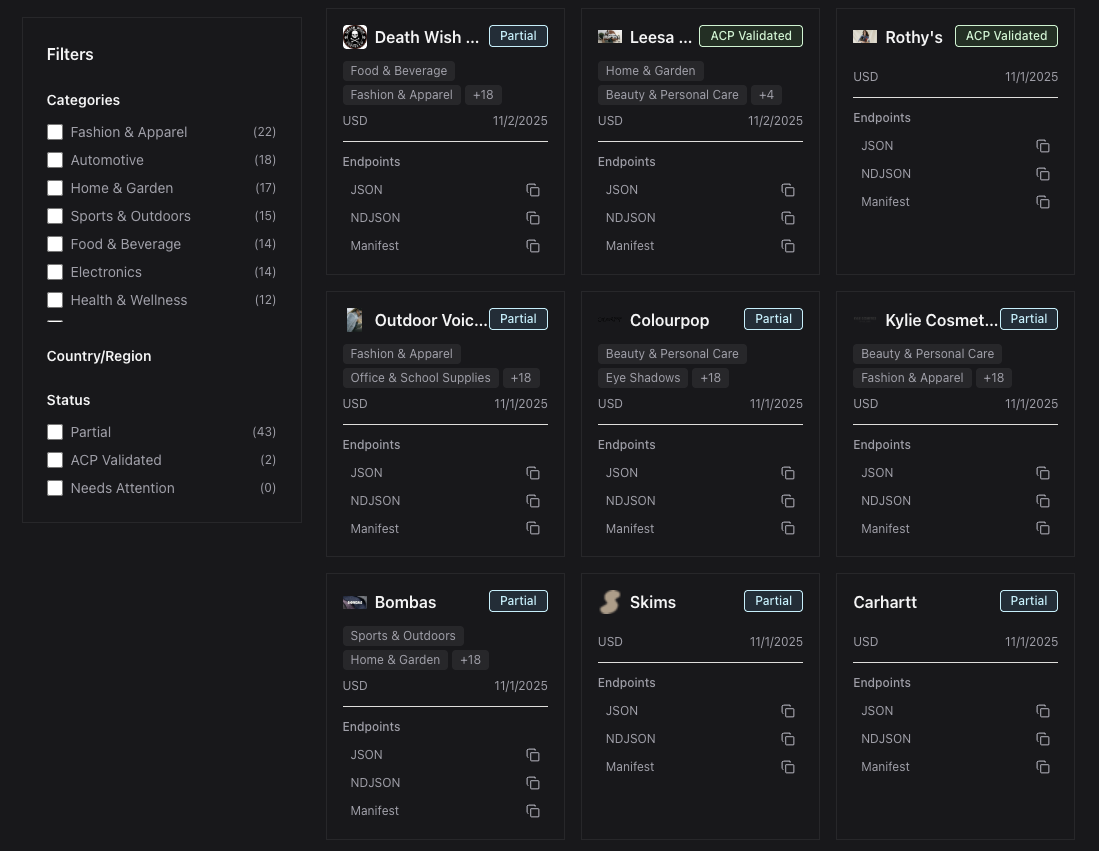The image size is (1099, 851).
Task: Copy the JSON endpoint on Outdoor Voices card
Action: tap(533, 473)
